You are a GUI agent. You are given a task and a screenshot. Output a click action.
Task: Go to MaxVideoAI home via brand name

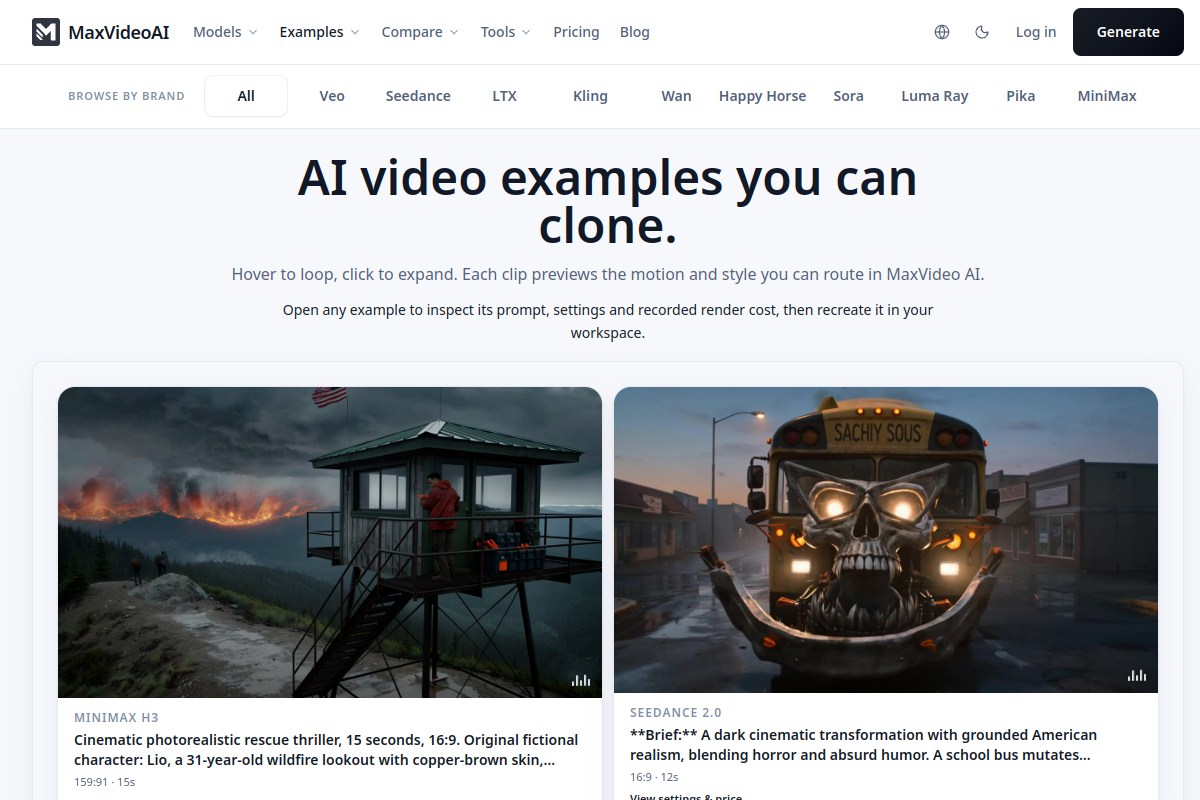pyautogui.click(x=119, y=32)
